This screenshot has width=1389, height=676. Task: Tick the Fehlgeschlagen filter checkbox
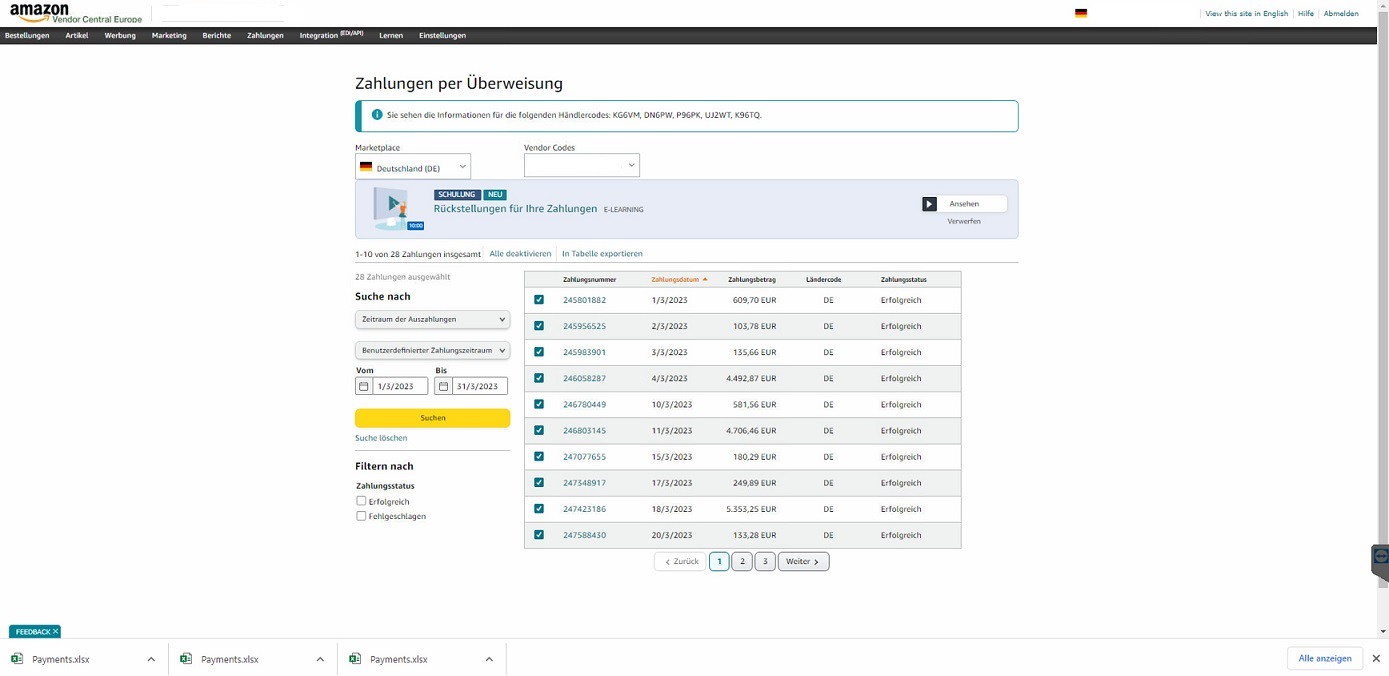coord(362,516)
